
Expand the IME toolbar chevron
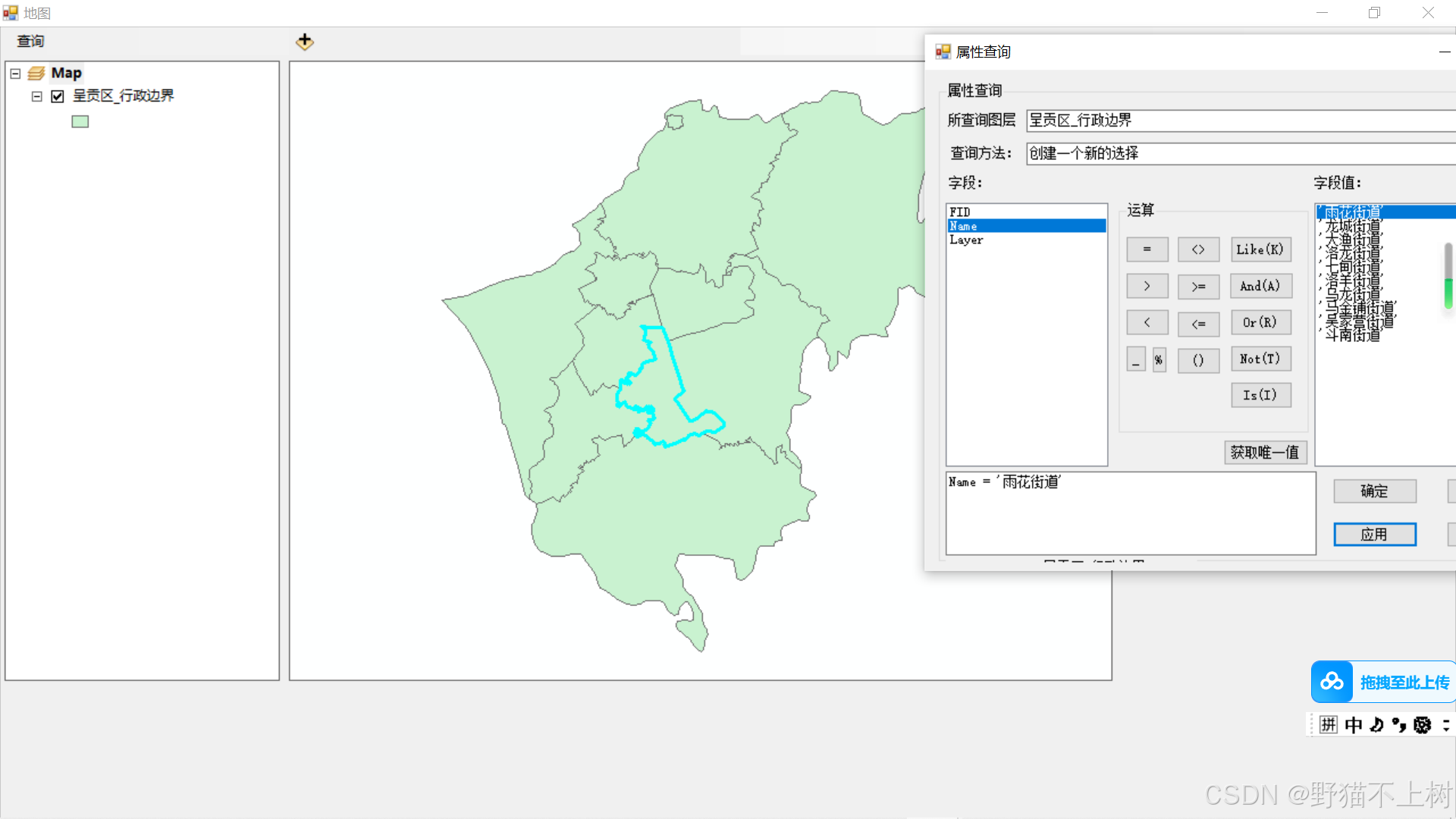[1445, 725]
